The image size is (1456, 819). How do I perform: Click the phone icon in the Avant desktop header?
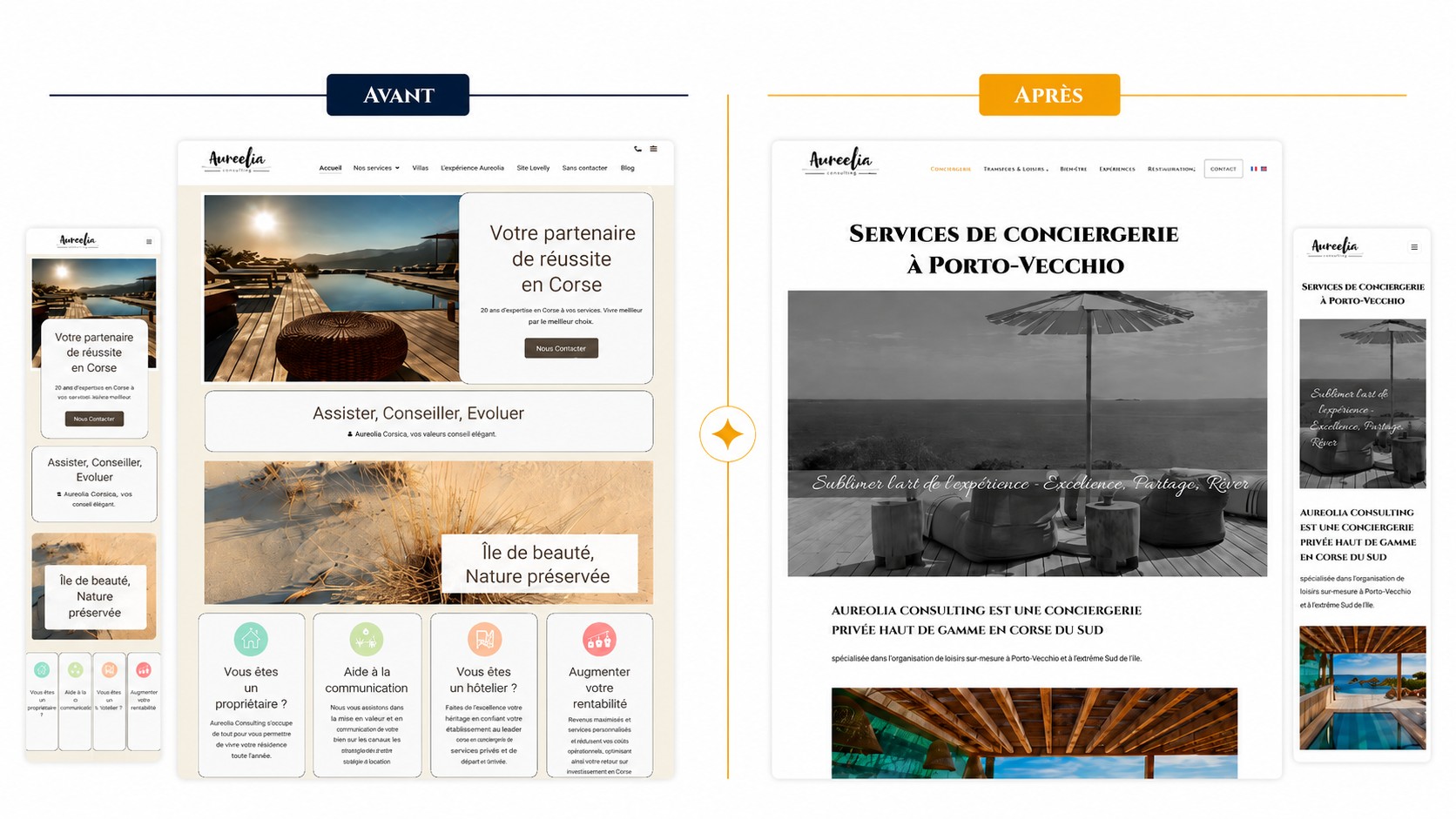637,149
